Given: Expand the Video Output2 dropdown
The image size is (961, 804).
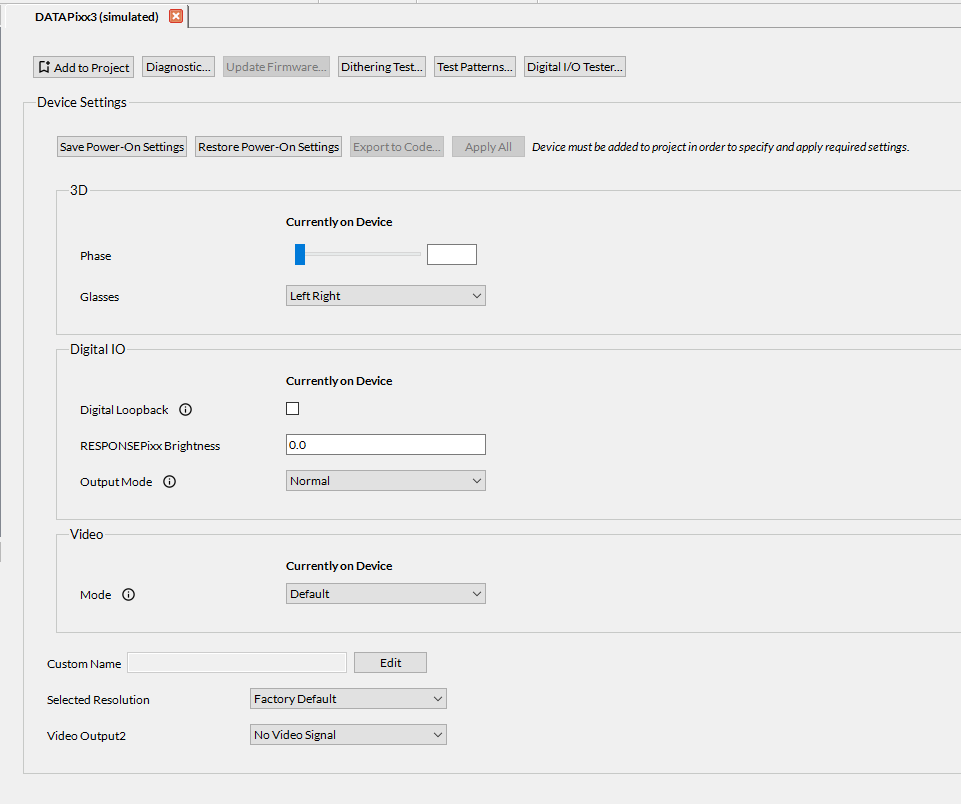Looking at the screenshot, I should (x=347, y=735).
